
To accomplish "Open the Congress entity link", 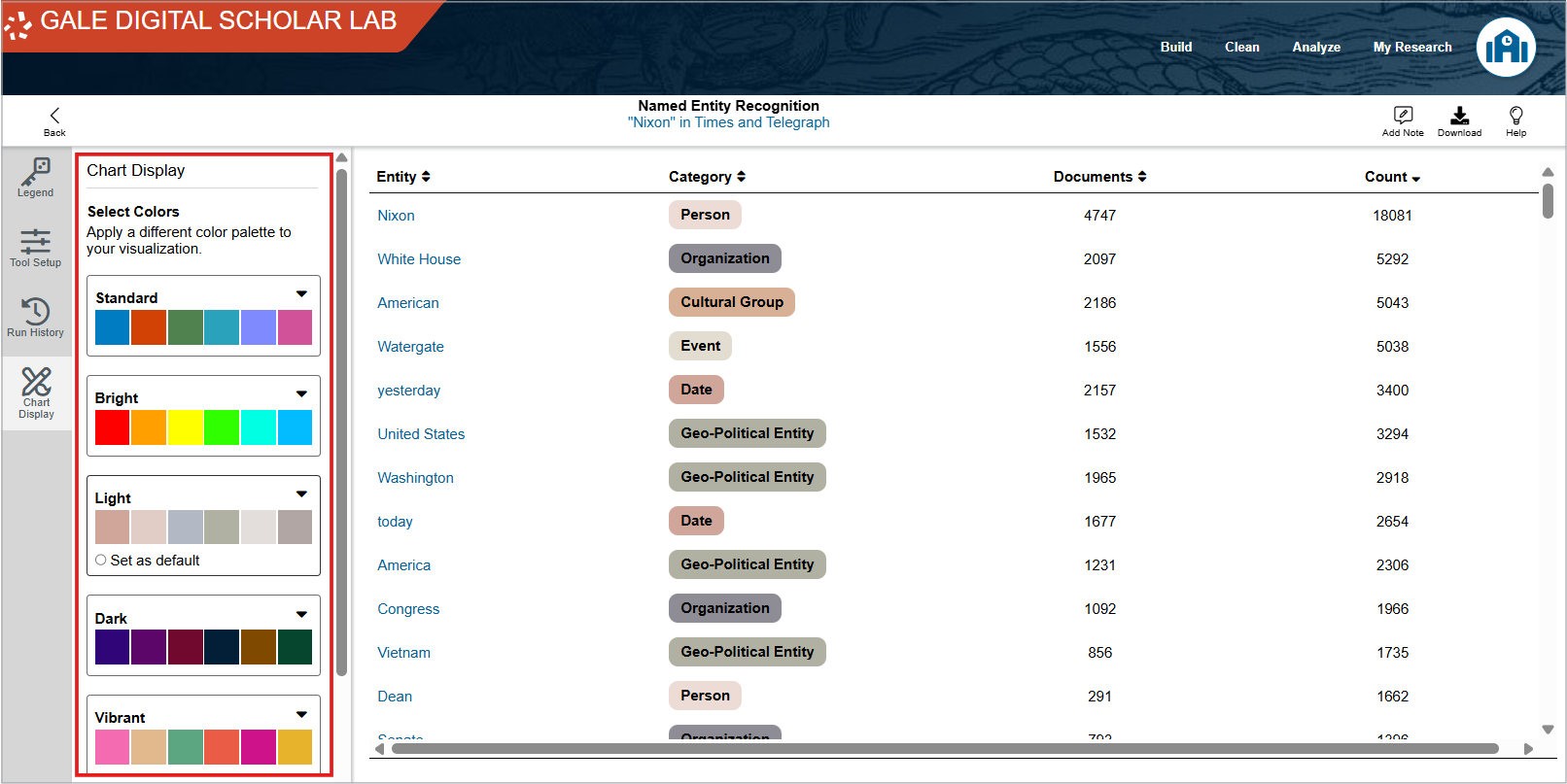I will 408,609.
